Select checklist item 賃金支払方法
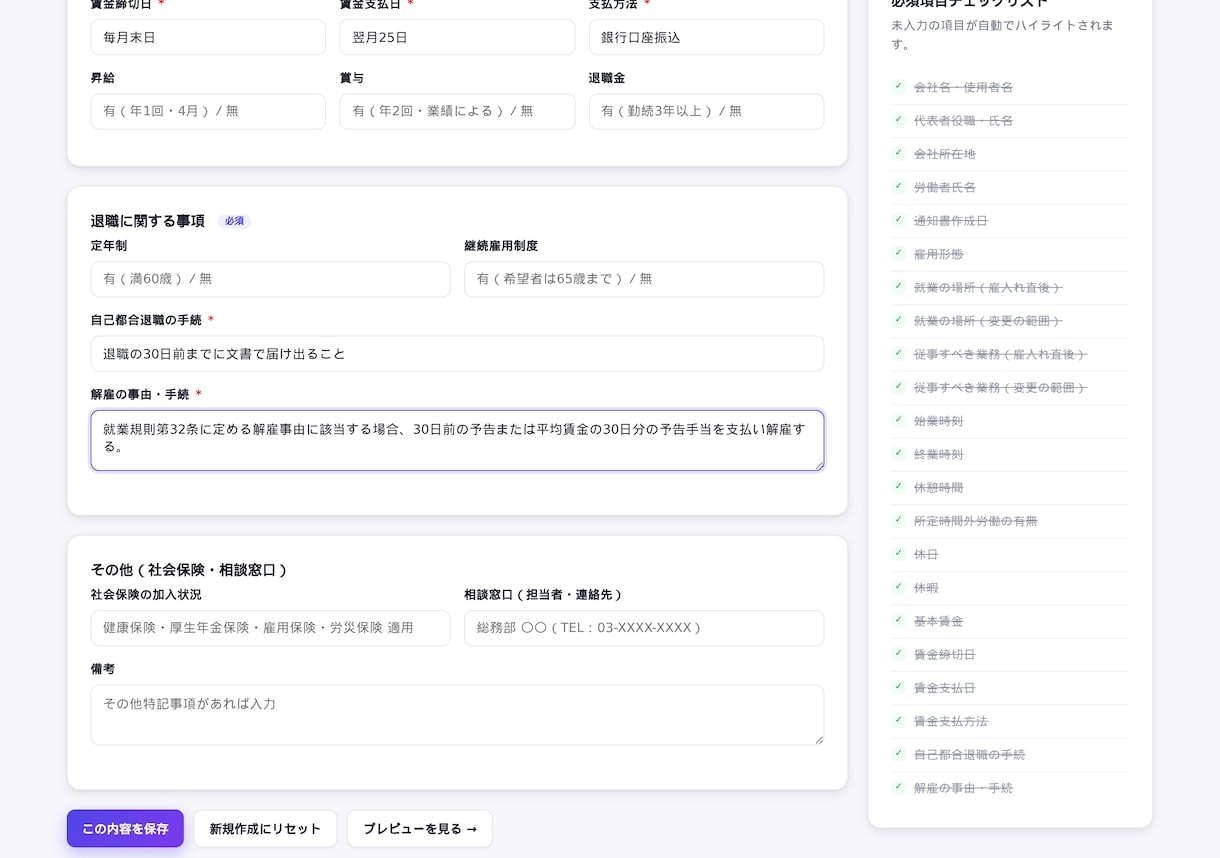The height and width of the screenshot is (858, 1220). (x=1010, y=721)
